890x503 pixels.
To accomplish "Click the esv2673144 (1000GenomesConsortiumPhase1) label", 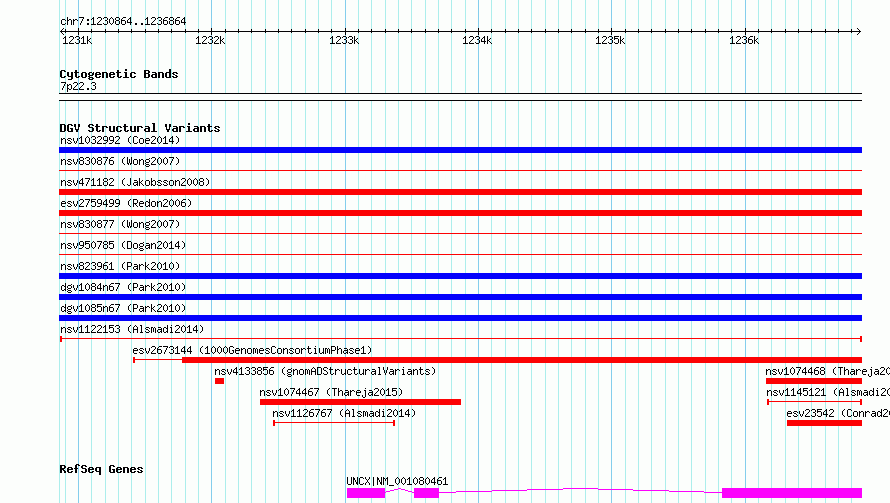I will 252,350.
